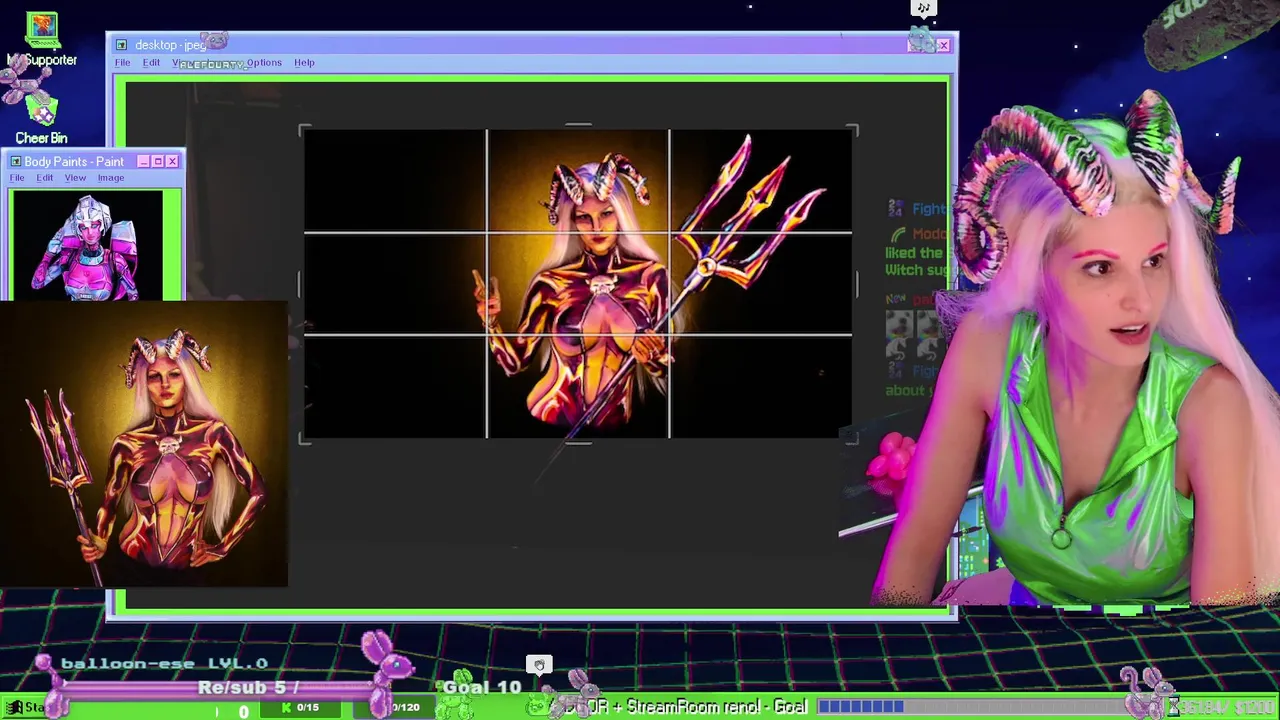
Task: Open File menu in desktop - jpeg window
Action: click(x=122, y=63)
